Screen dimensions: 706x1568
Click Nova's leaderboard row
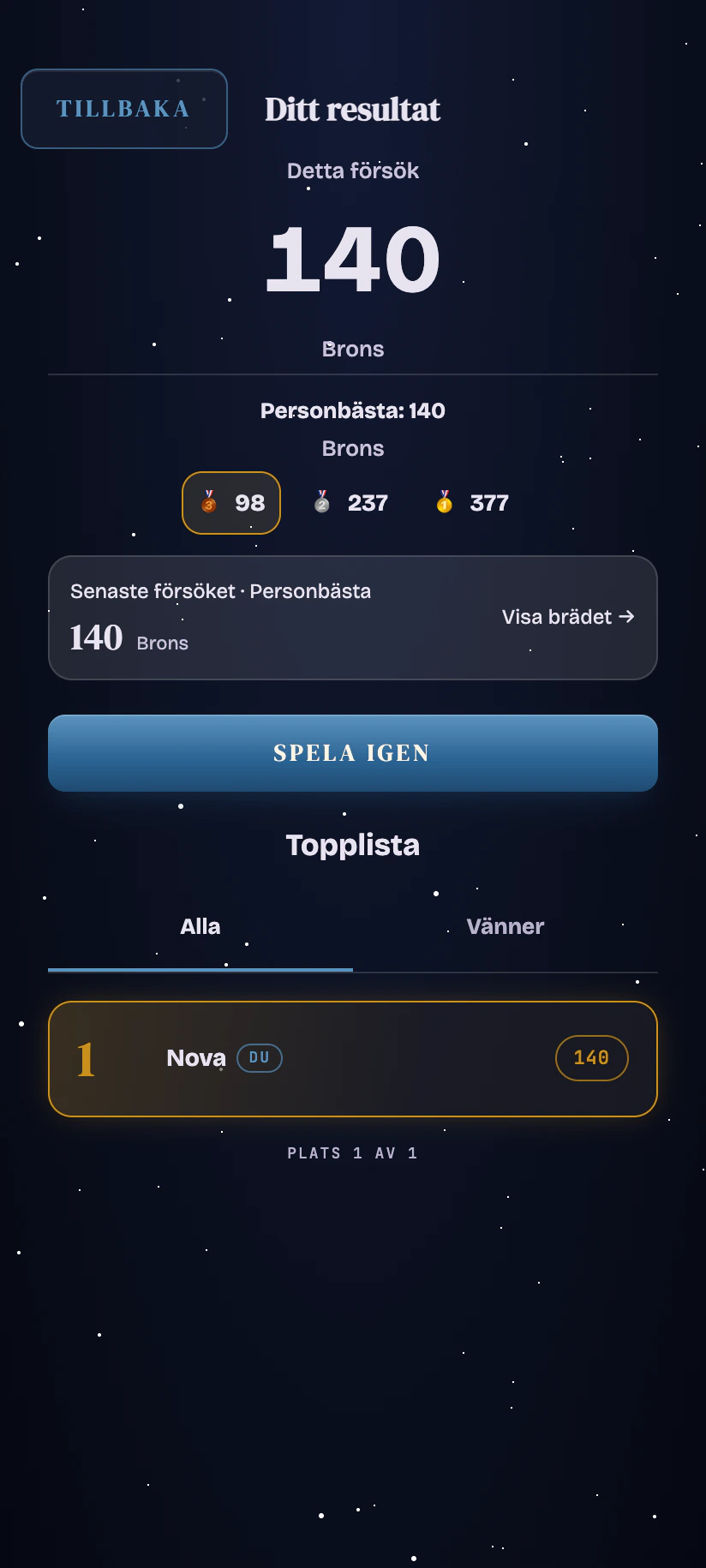click(353, 1059)
